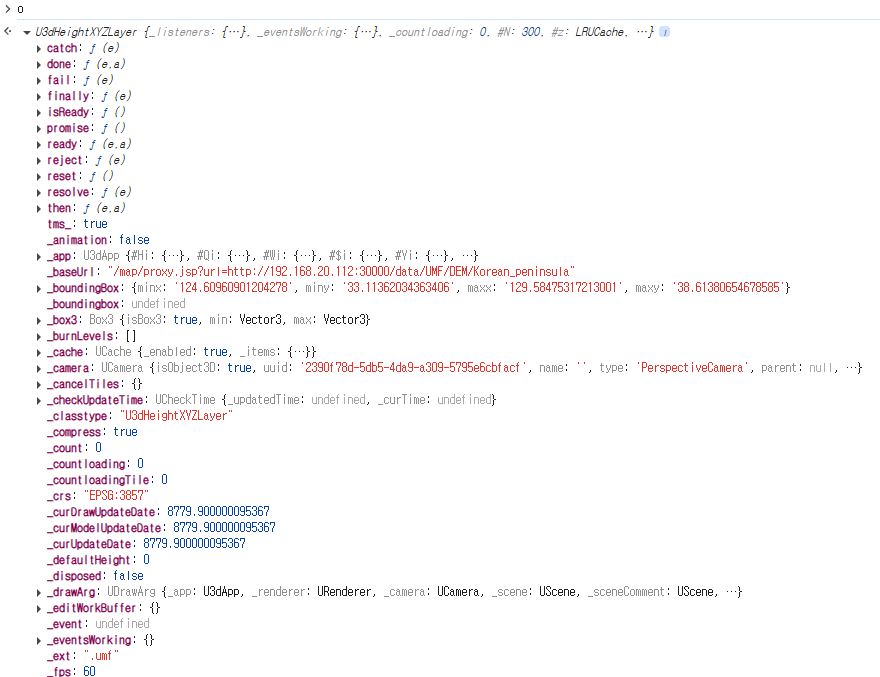Expand the _boundingBox object
Image resolution: width=880 pixels, height=677 pixels.
pyautogui.click(x=39, y=289)
